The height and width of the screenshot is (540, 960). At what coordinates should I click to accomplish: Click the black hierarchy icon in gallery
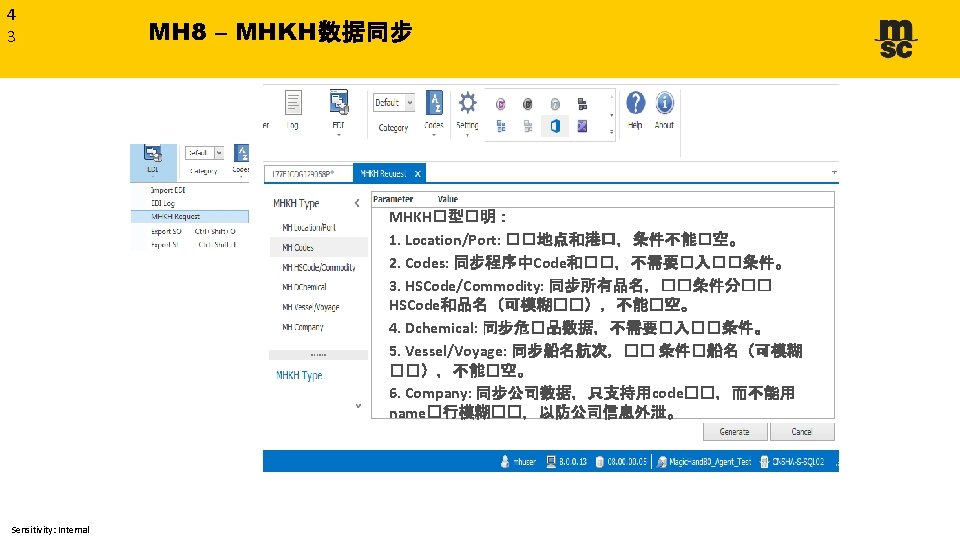tap(582, 104)
